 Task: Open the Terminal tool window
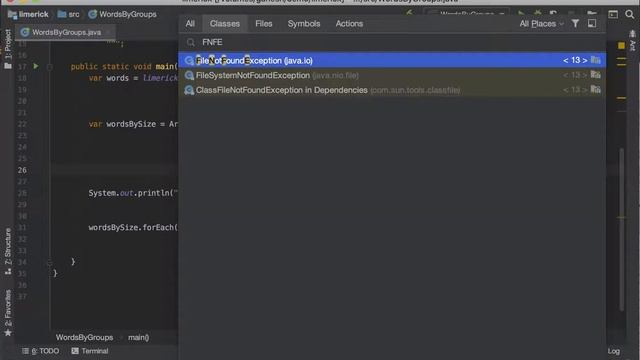[x=90, y=351]
